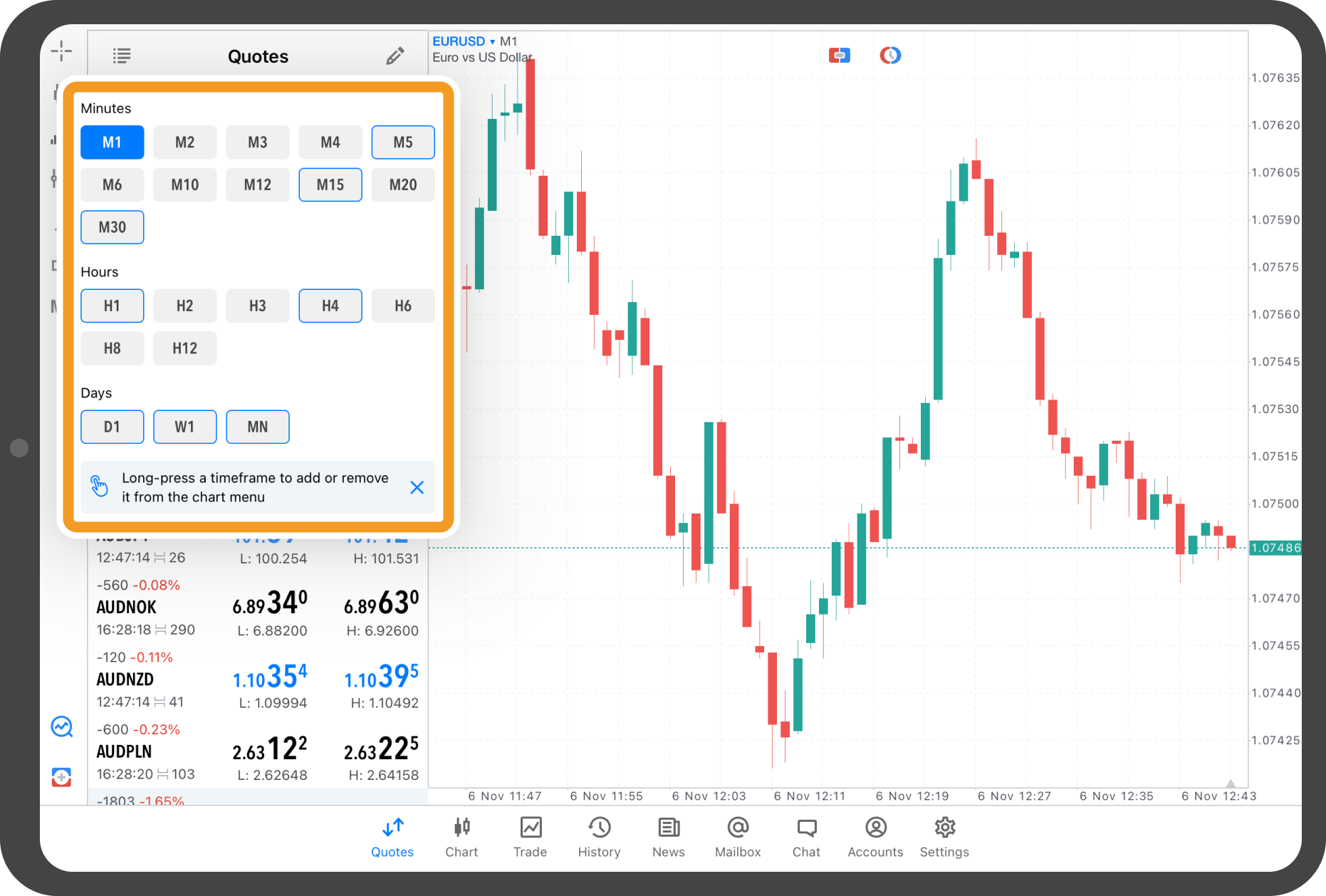Viewport: 1326px width, 896px height.
Task: Open the symbol list menu icon
Action: coord(122,56)
